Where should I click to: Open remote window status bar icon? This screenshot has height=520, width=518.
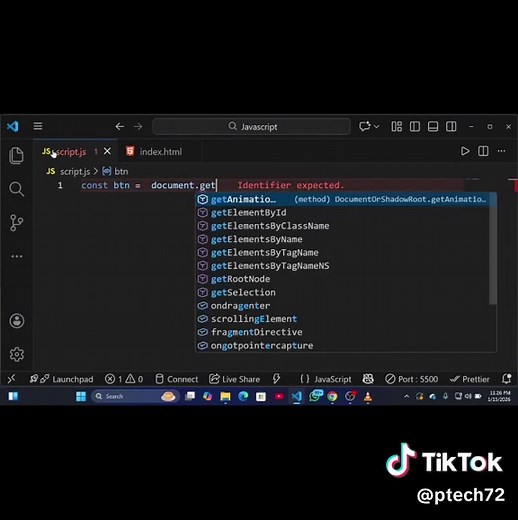click(11, 379)
